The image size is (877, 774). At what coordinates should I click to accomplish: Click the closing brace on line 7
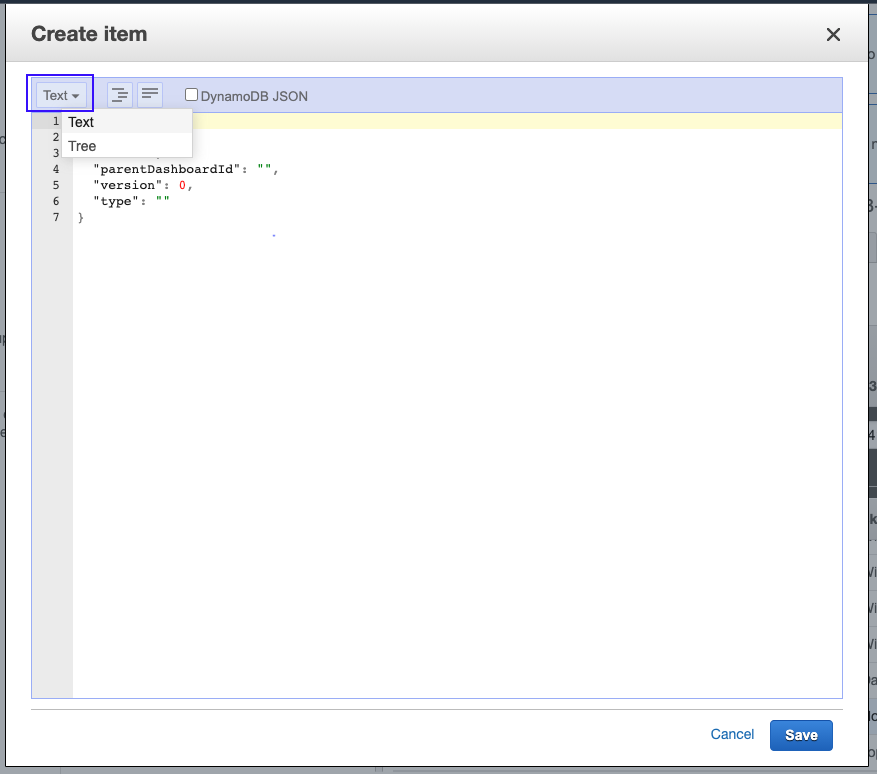[81, 217]
